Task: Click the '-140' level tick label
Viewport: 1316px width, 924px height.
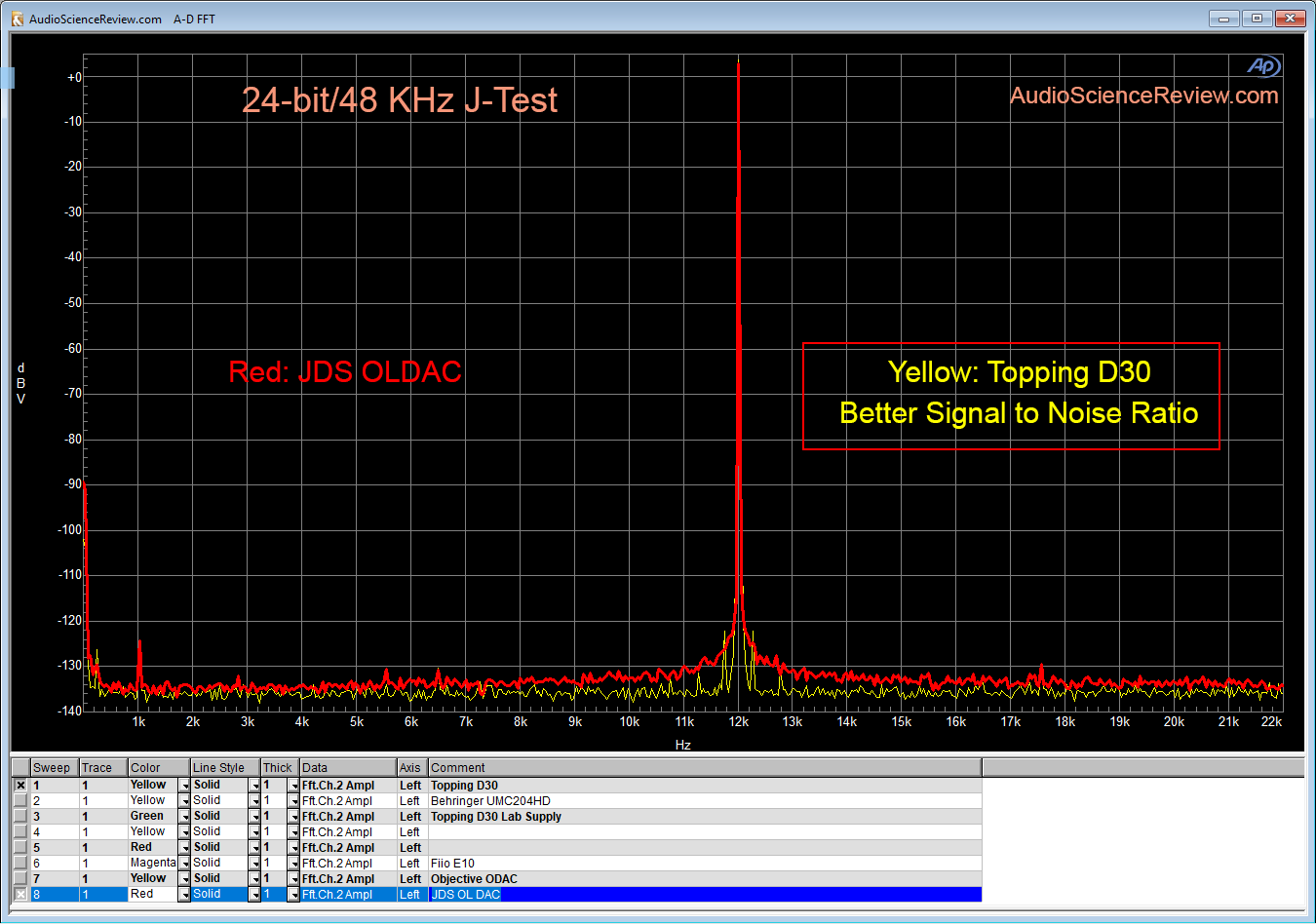Action: (x=69, y=711)
